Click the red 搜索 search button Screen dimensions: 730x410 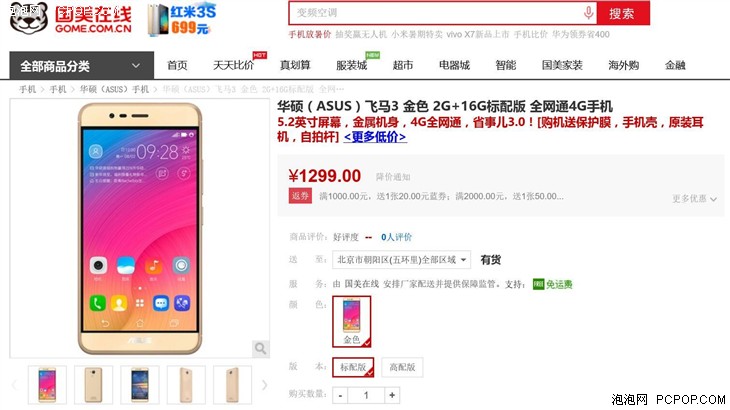tap(623, 13)
